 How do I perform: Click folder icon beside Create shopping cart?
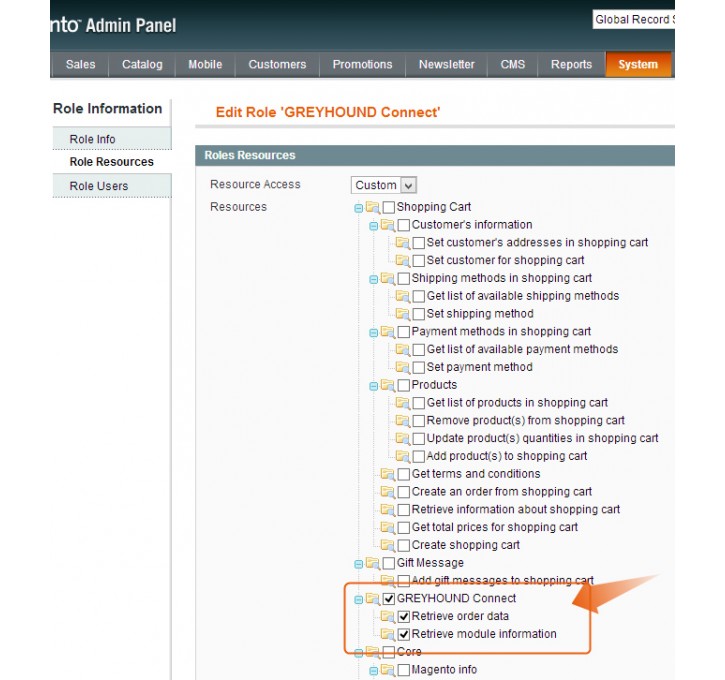[387, 545]
